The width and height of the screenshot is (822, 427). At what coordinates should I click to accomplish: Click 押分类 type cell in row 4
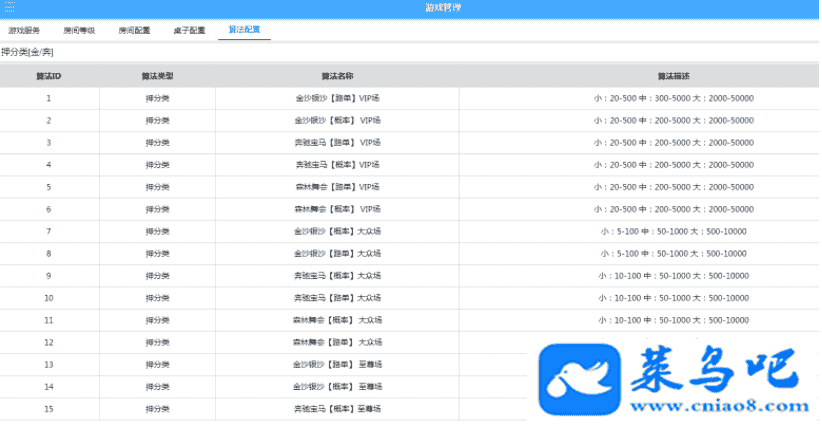(x=157, y=165)
